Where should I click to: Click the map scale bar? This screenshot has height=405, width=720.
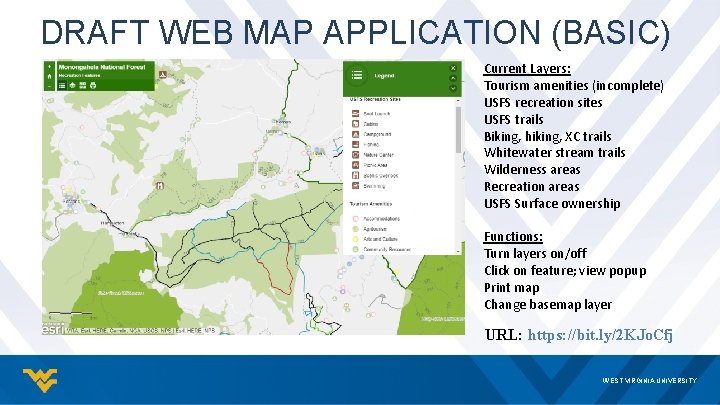tap(71, 314)
